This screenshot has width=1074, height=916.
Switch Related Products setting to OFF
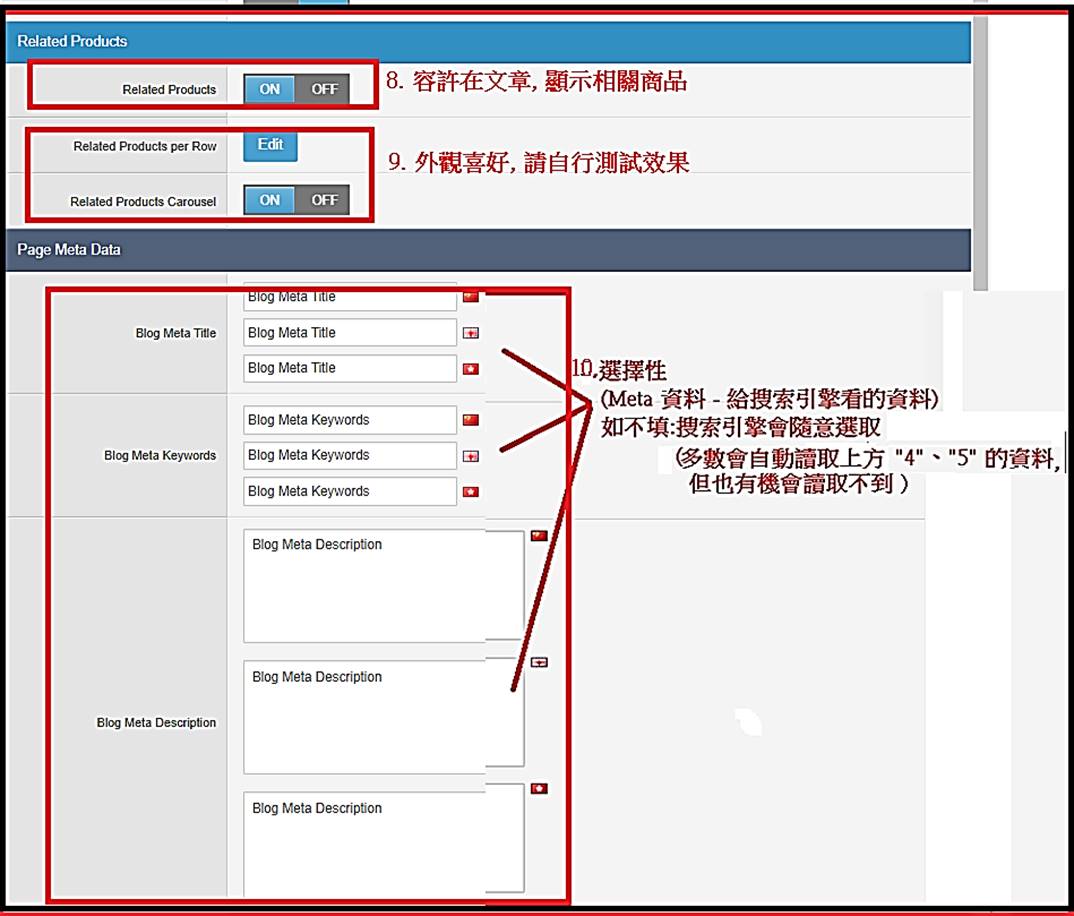(x=324, y=89)
